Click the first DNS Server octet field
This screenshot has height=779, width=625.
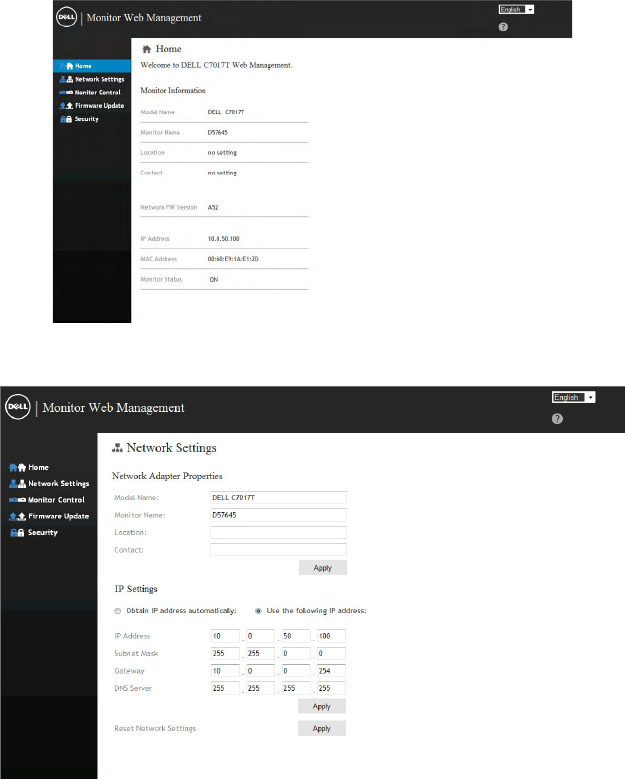tap(226, 689)
